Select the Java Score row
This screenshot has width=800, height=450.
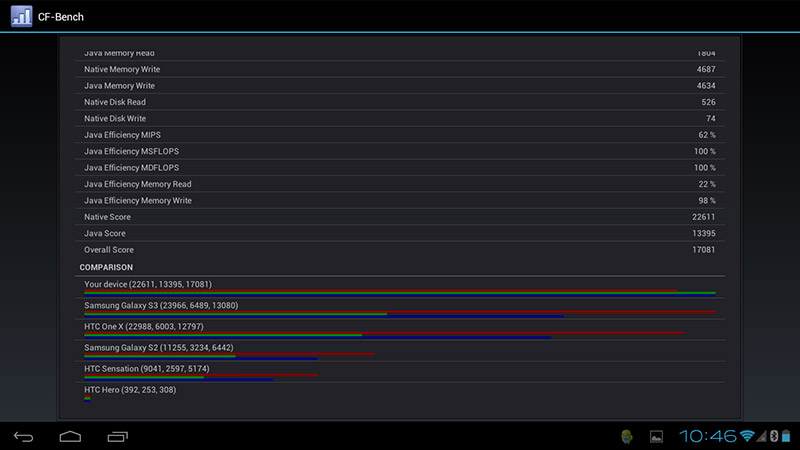tap(399, 233)
